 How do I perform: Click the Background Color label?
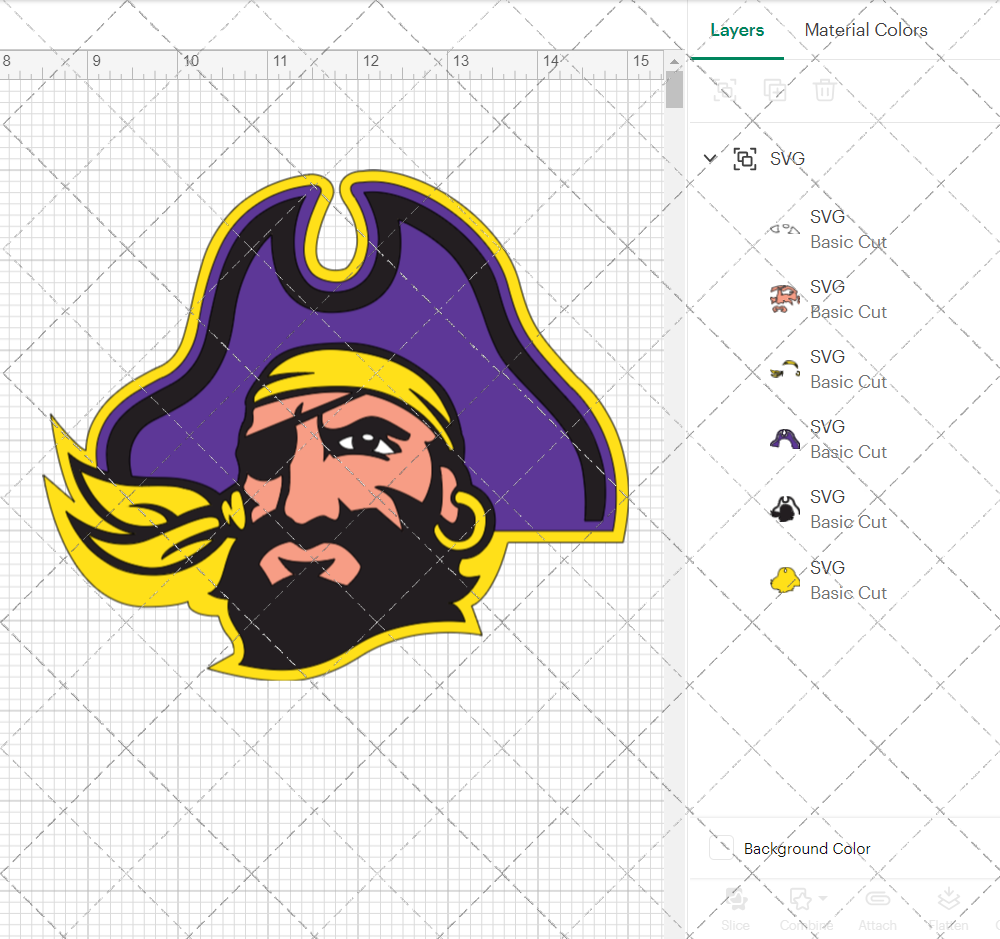click(807, 848)
